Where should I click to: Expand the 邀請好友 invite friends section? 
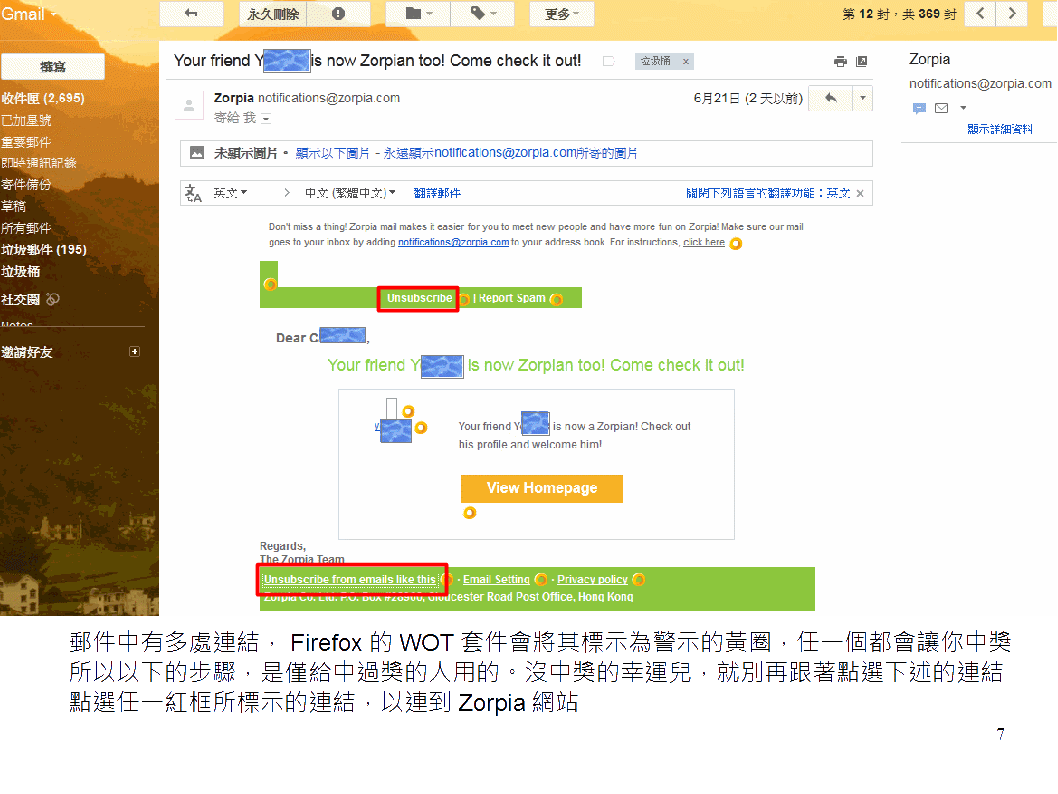click(134, 351)
